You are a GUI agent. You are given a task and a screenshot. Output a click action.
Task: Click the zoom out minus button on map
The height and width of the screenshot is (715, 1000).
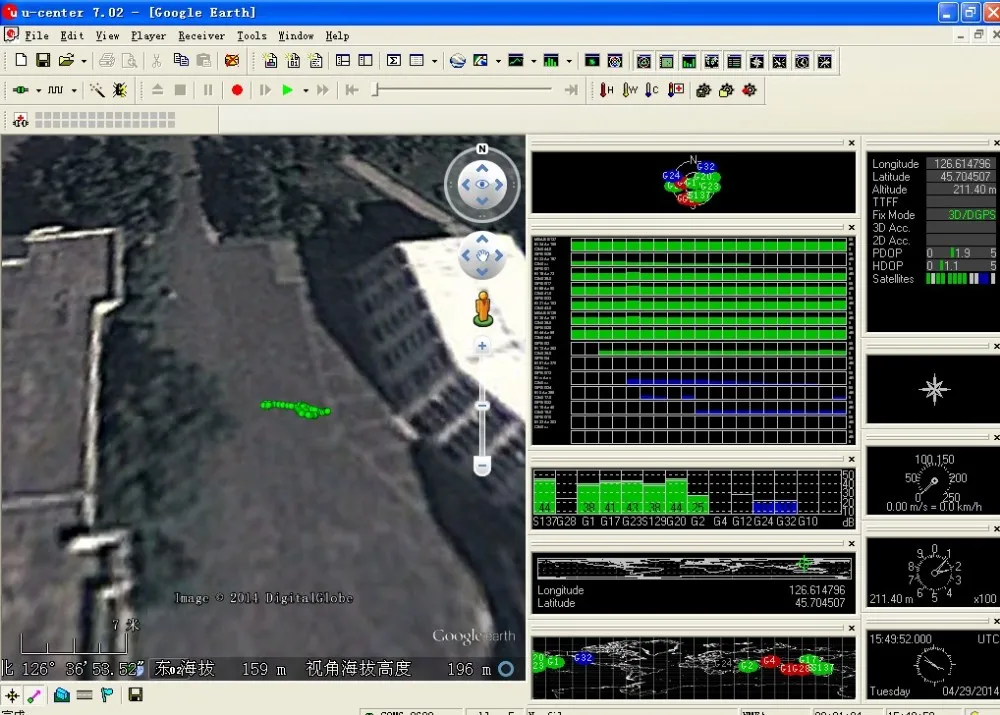[x=482, y=465]
